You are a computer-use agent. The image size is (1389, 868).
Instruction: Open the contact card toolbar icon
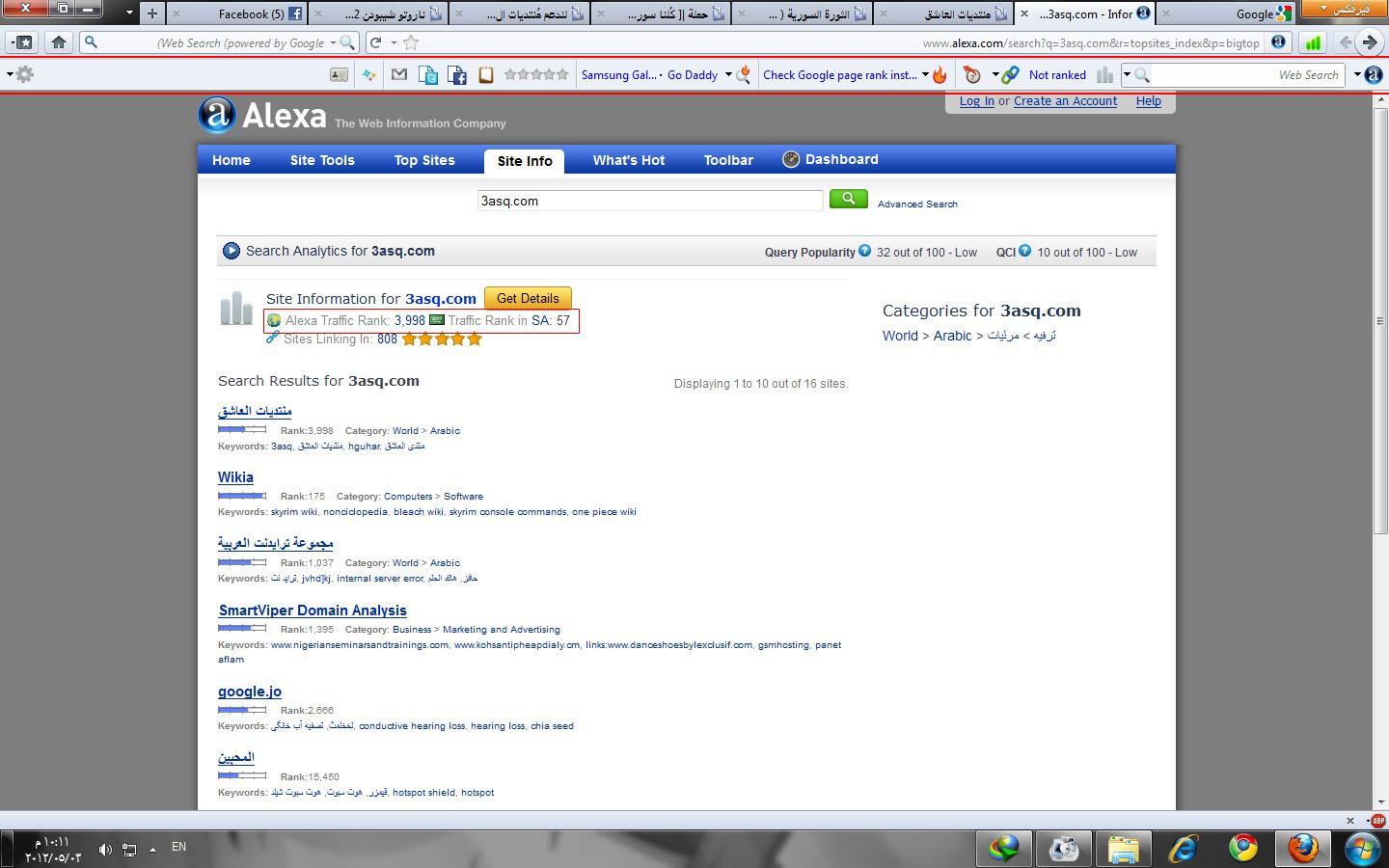click(x=339, y=74)
